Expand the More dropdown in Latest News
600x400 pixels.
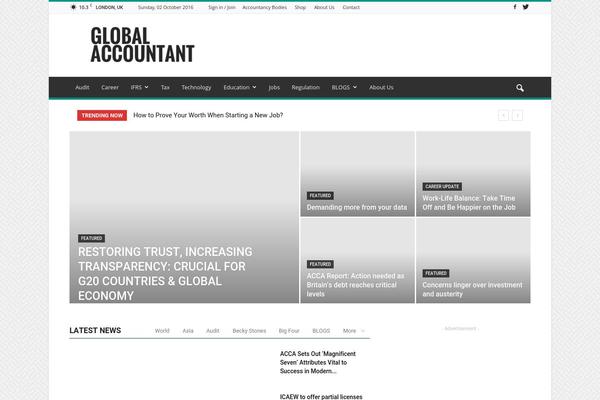354,331
